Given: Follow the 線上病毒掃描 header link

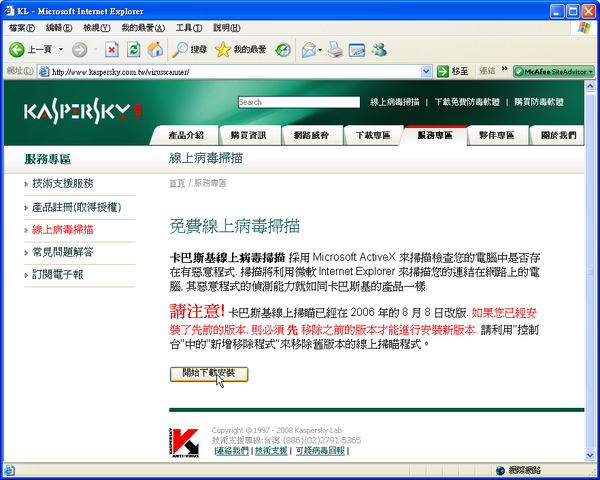Looking at the screenshot, I should [x=395, y=102].
